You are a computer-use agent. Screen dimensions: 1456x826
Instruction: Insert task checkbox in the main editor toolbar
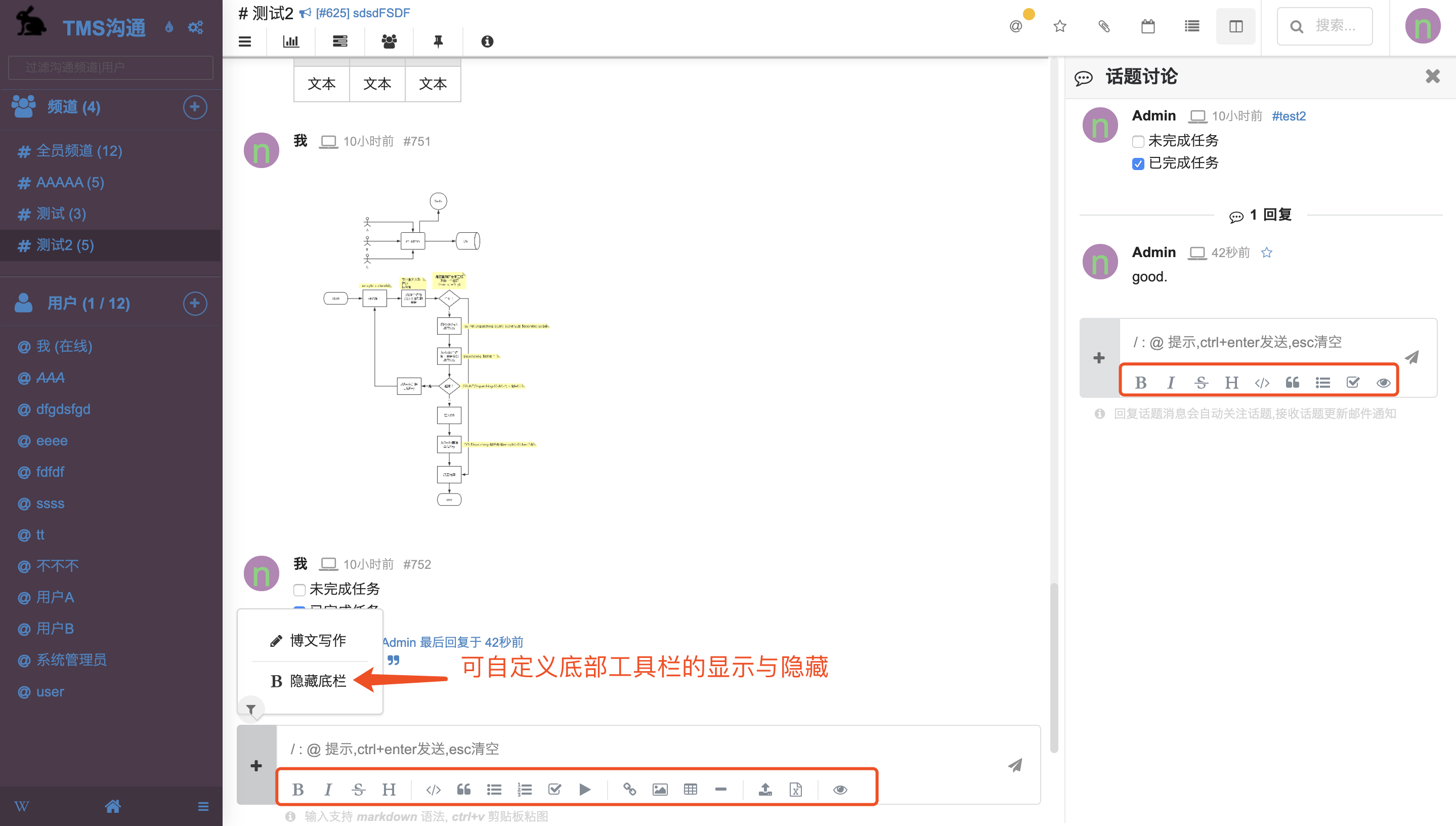click(554, 789)
